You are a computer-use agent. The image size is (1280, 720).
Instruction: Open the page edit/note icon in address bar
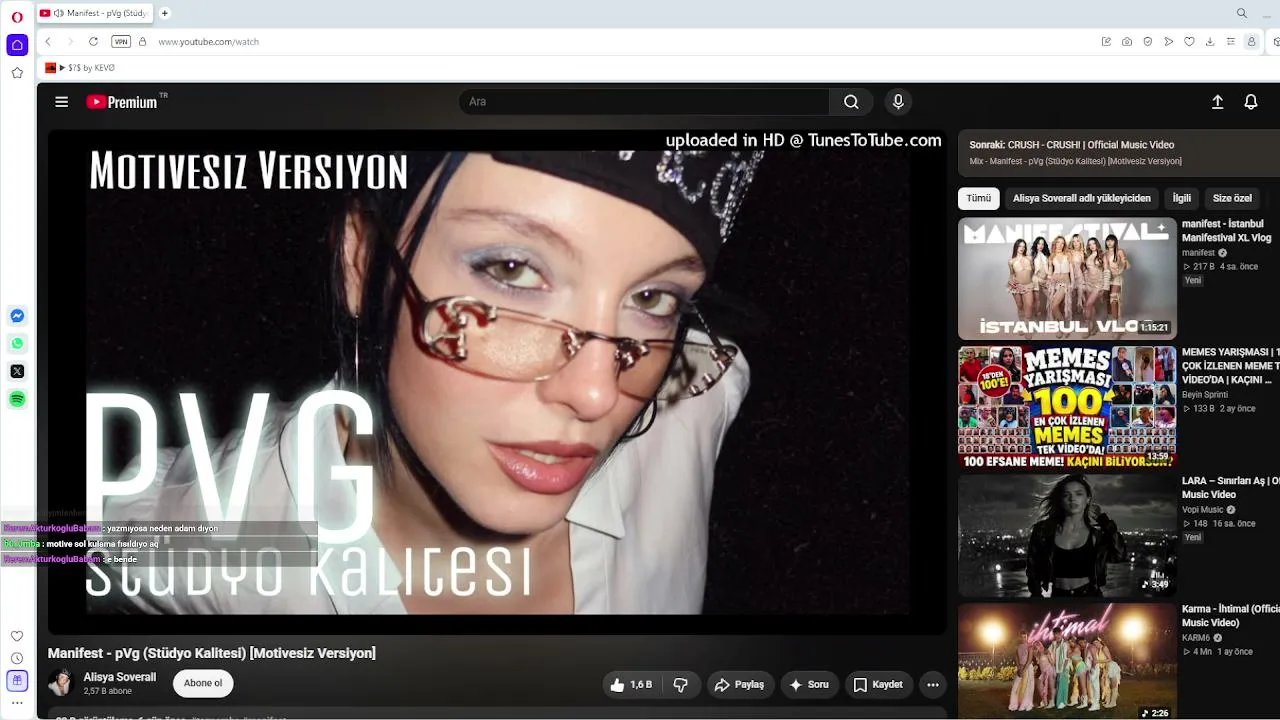coord(1106,42)
